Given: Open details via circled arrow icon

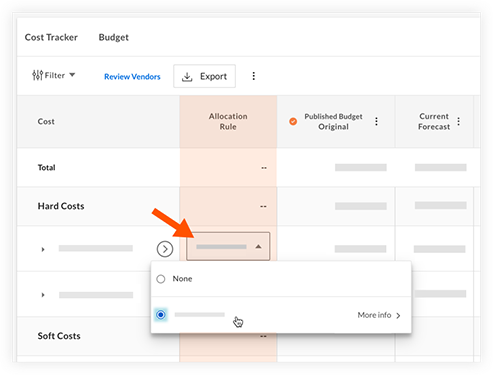Looking at the screenshot, I should click(165, 249).
